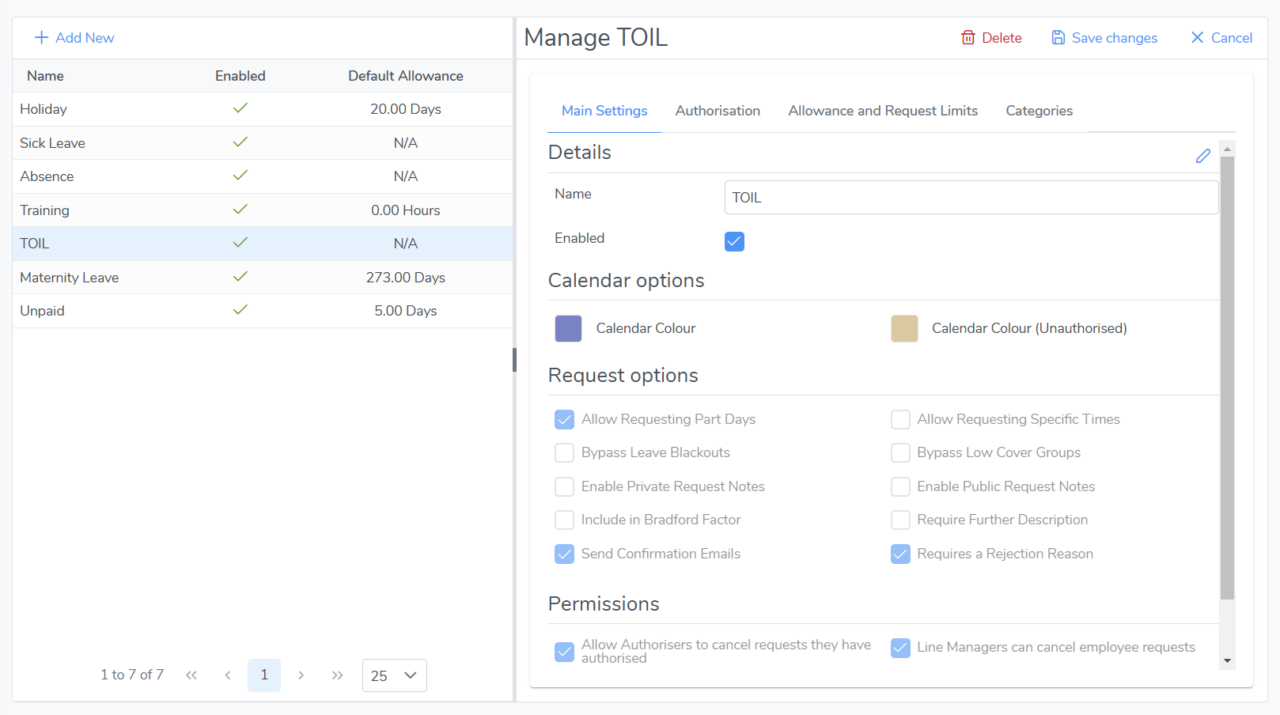Uncheck Allow Requesting Part Days
Viewport: 1280px width, 715px height.
pos(564,420)
